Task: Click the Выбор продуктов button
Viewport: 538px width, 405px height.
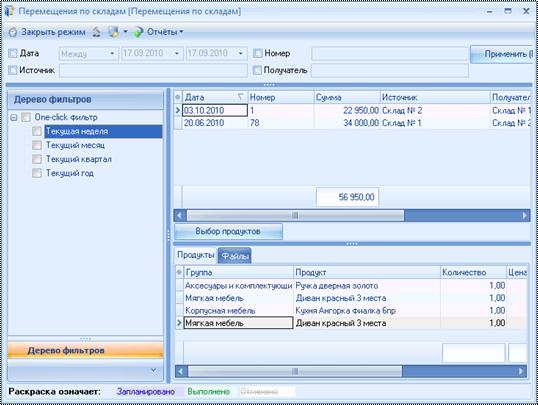Action: click(228, 231)
